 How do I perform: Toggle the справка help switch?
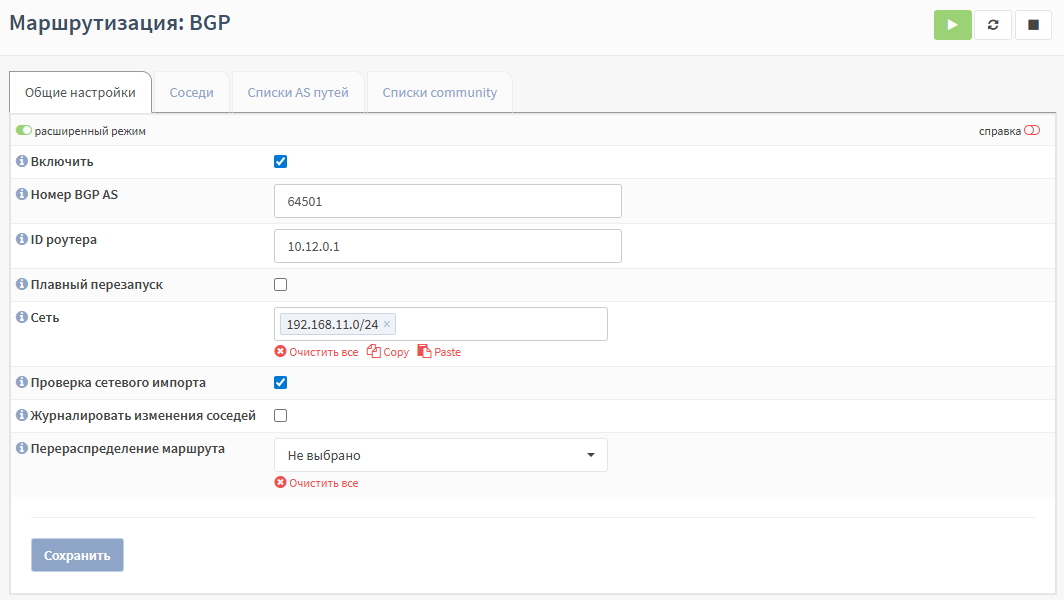pos(1032,130)
